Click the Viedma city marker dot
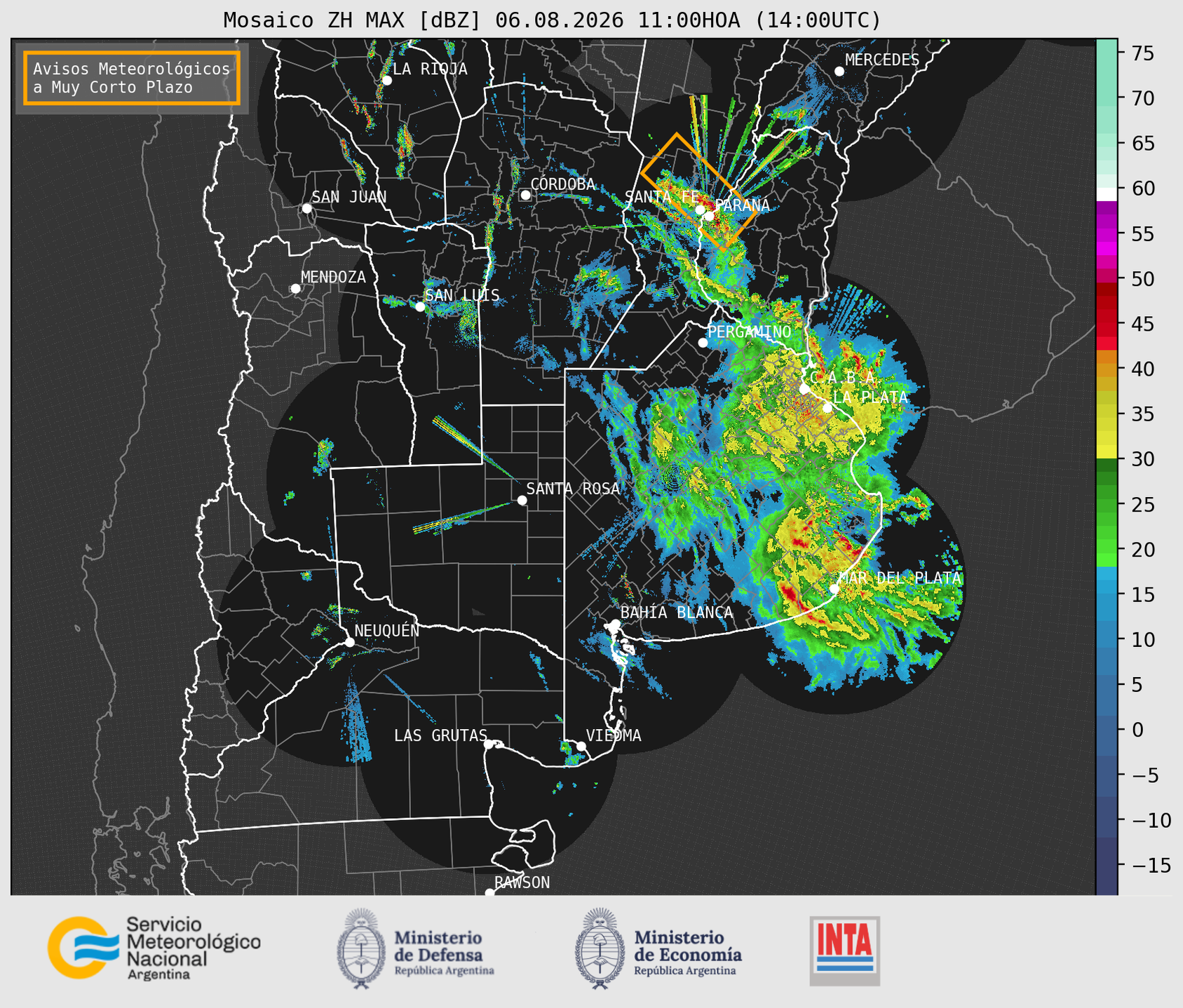The height and width of the screenshot is (1008, 1183). coord(581,746)
